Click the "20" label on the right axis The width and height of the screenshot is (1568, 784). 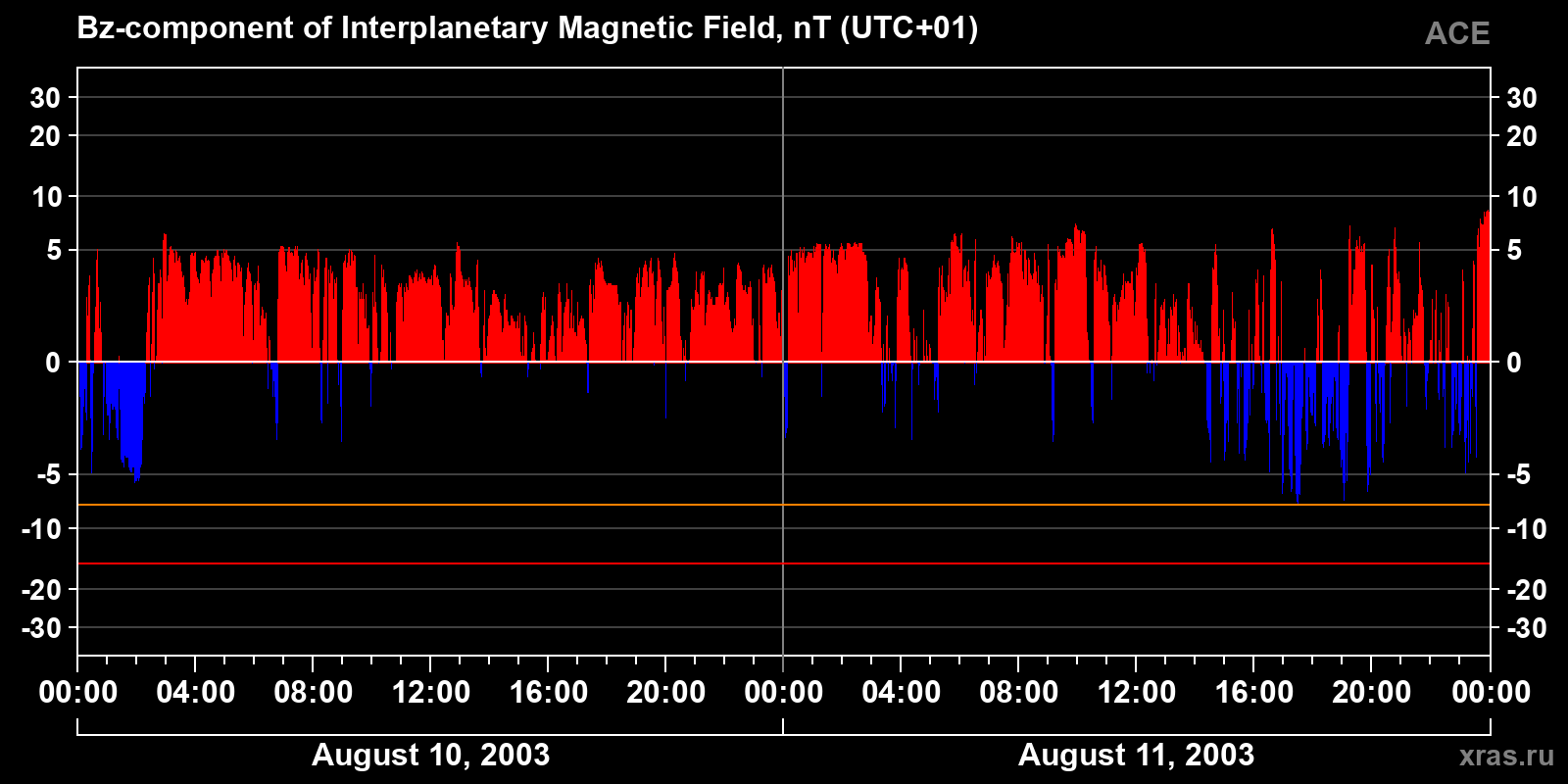[x=1521, y=136]
